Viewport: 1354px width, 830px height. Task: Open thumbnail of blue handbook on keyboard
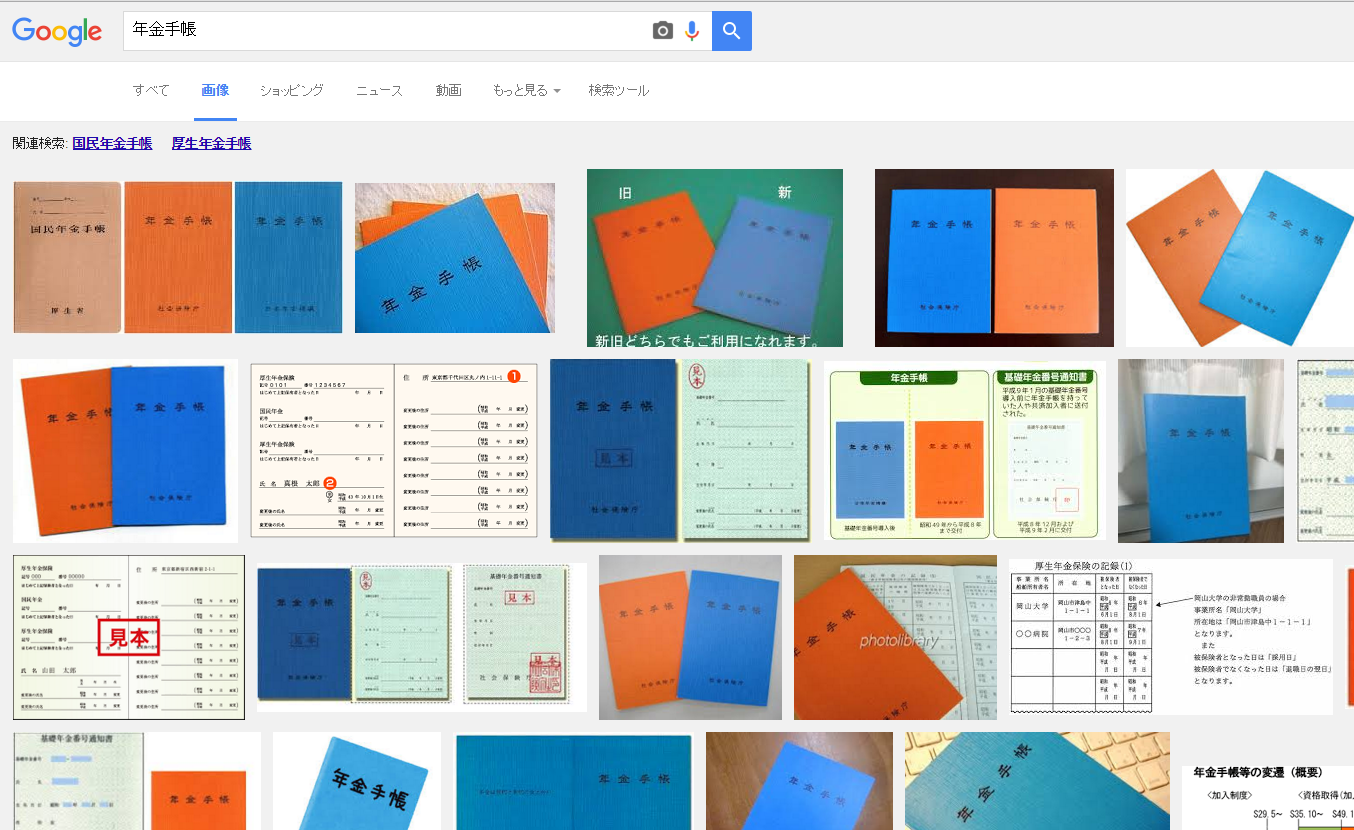tap(1037, 781)
